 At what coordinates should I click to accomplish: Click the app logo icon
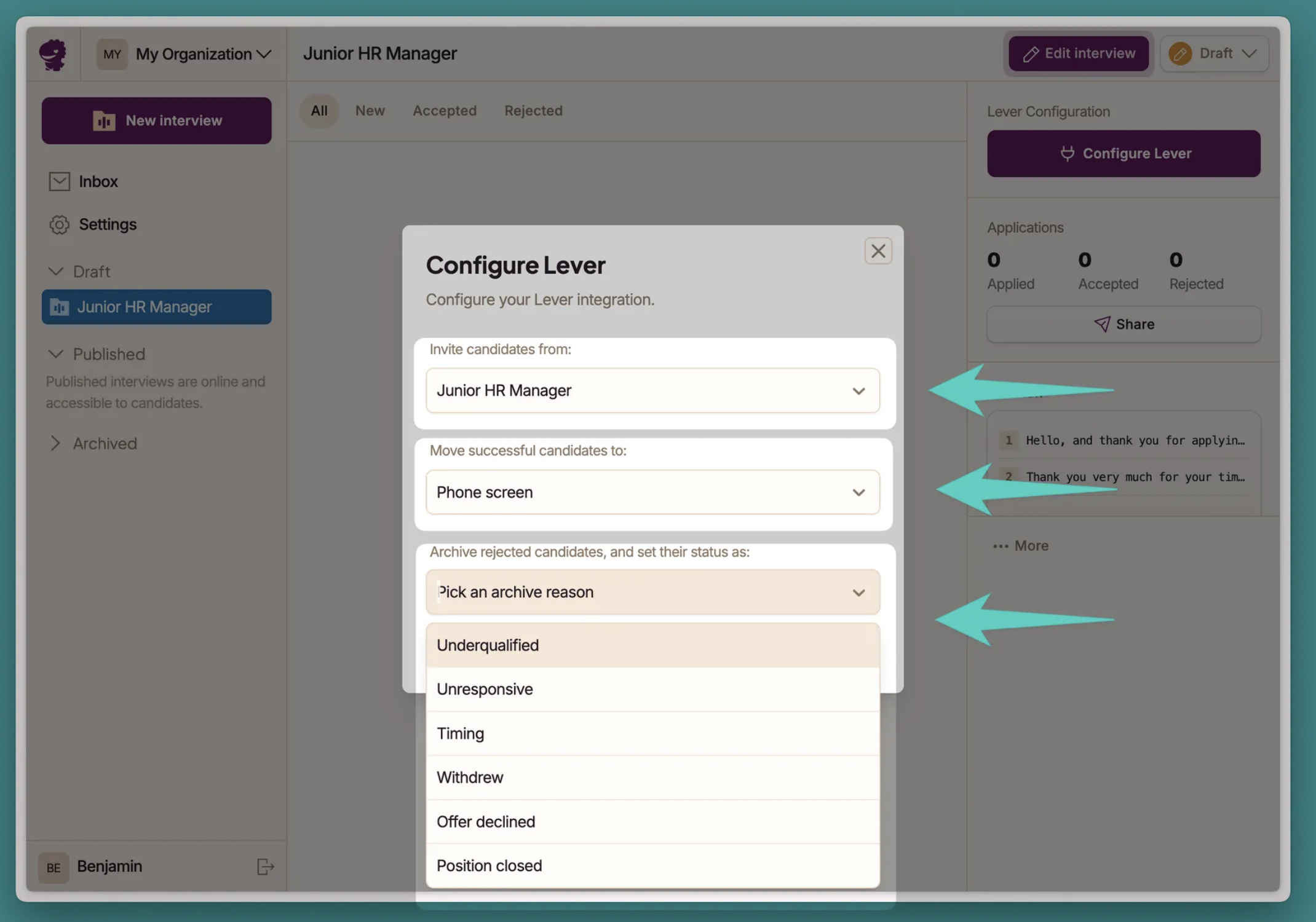pyautogui.click(x=53, y=54)
